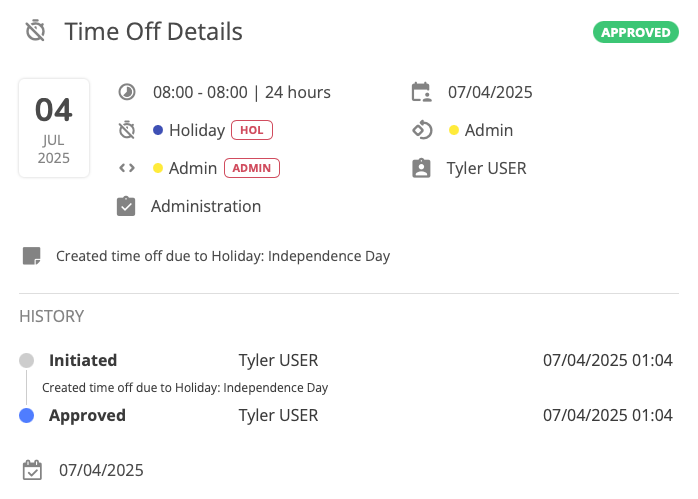Click the red HOL tag

(252, 130)
